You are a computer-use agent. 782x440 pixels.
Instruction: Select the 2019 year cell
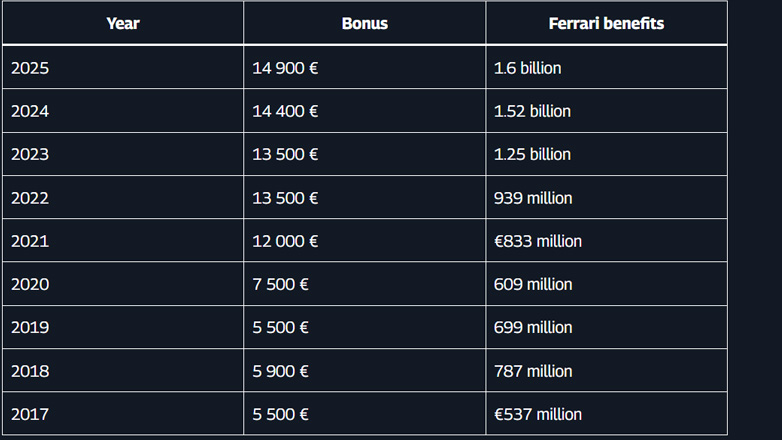click(x=30, y=327)
